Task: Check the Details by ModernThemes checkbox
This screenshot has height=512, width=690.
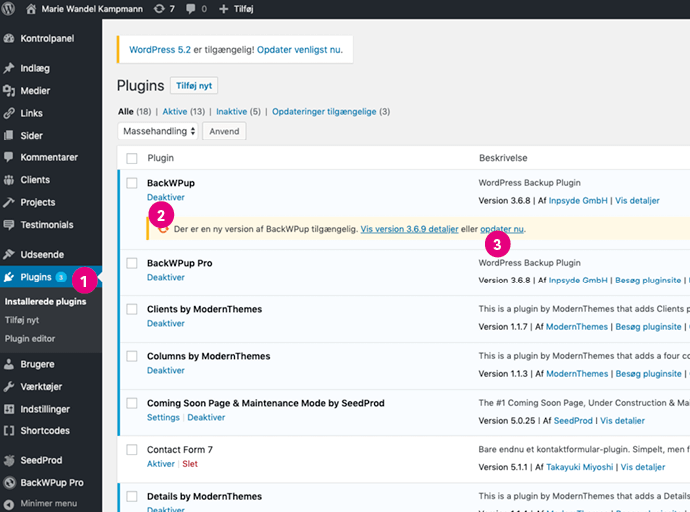Action: pyautogui.click(x=132, y=496)
